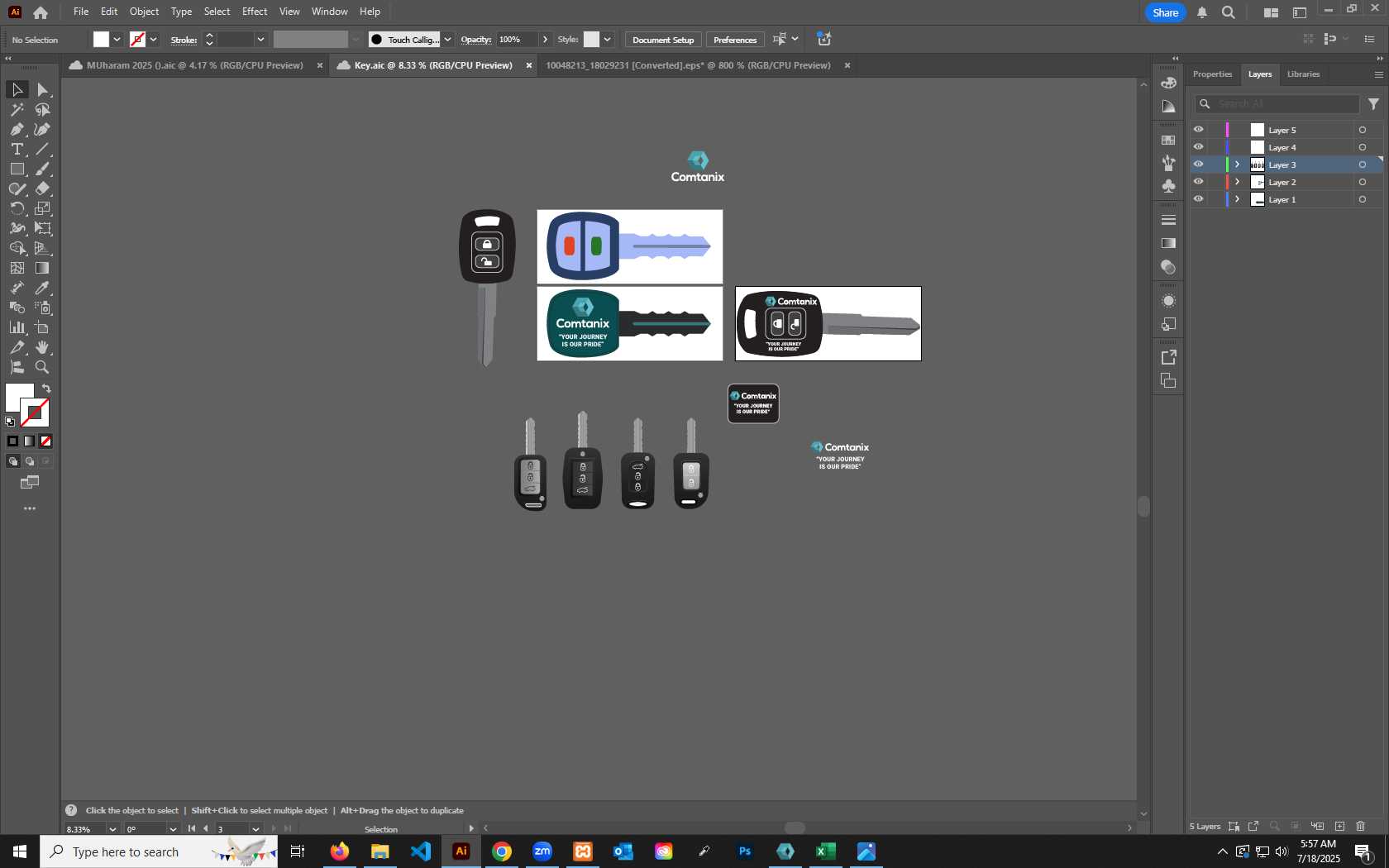The width and height of the screenshot is (1389, 868).
Task: Open stroke weight dropdown
Action: [x=260, y=39]
